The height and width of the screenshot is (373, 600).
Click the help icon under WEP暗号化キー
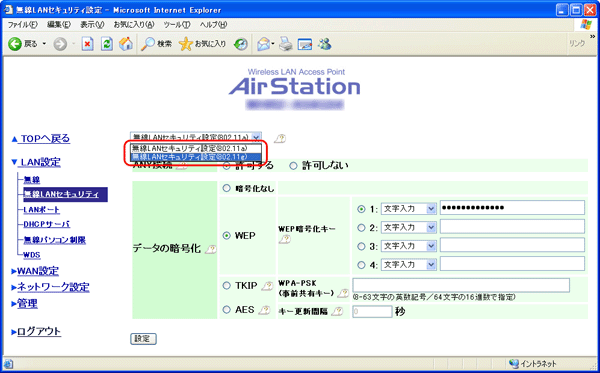tap(285, 239)
